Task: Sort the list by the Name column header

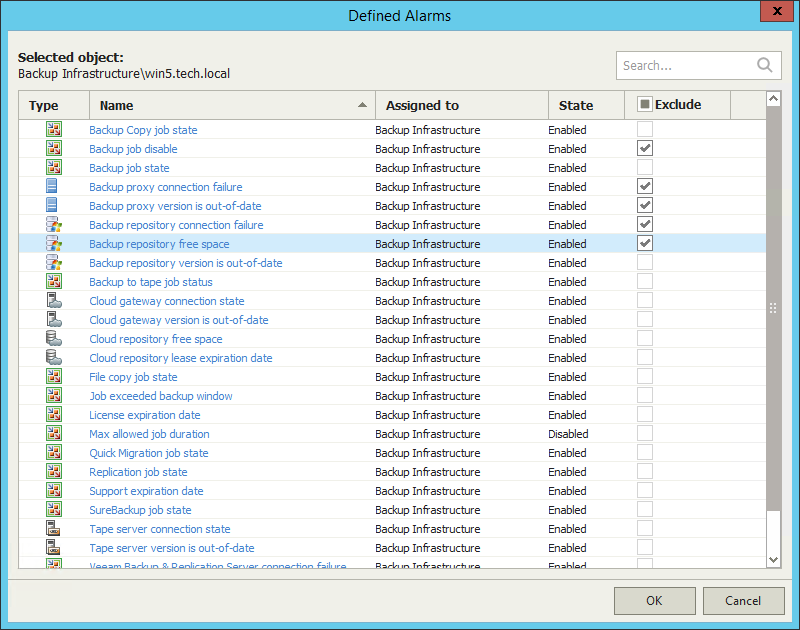Action: click(x=232, y=106)
